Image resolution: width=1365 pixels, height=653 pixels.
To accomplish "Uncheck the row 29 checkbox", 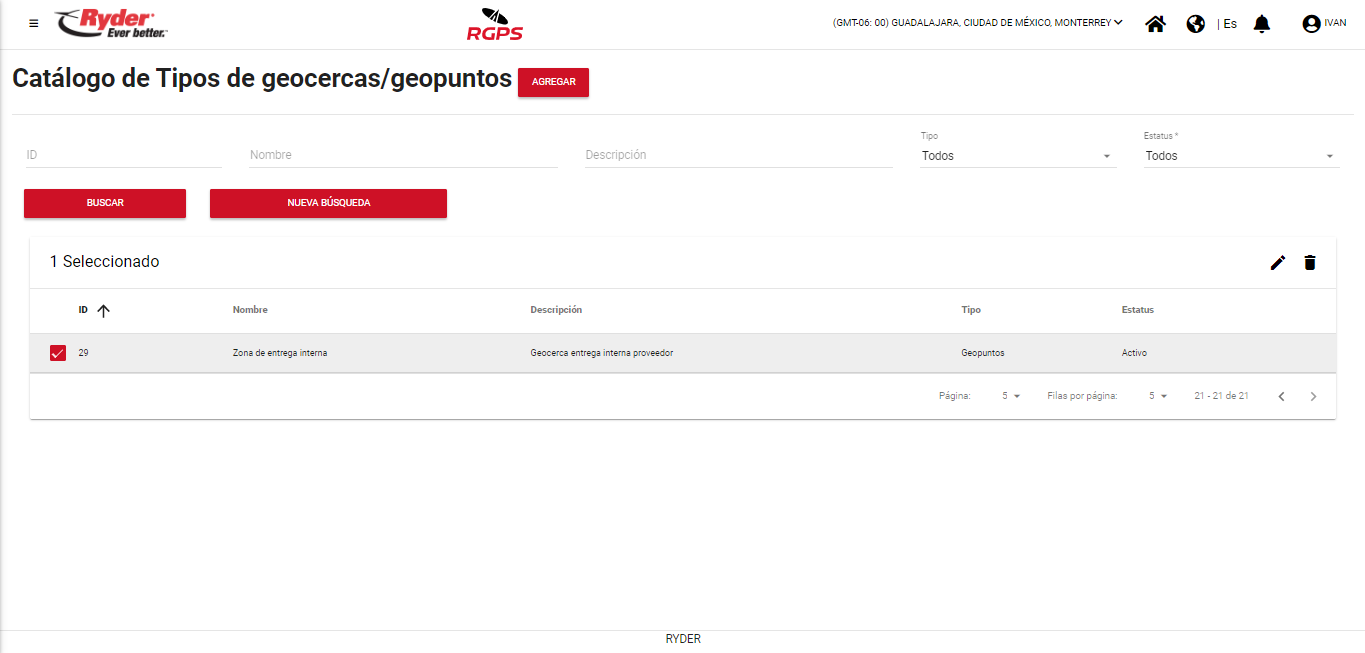I will click(x=58, y=353).
